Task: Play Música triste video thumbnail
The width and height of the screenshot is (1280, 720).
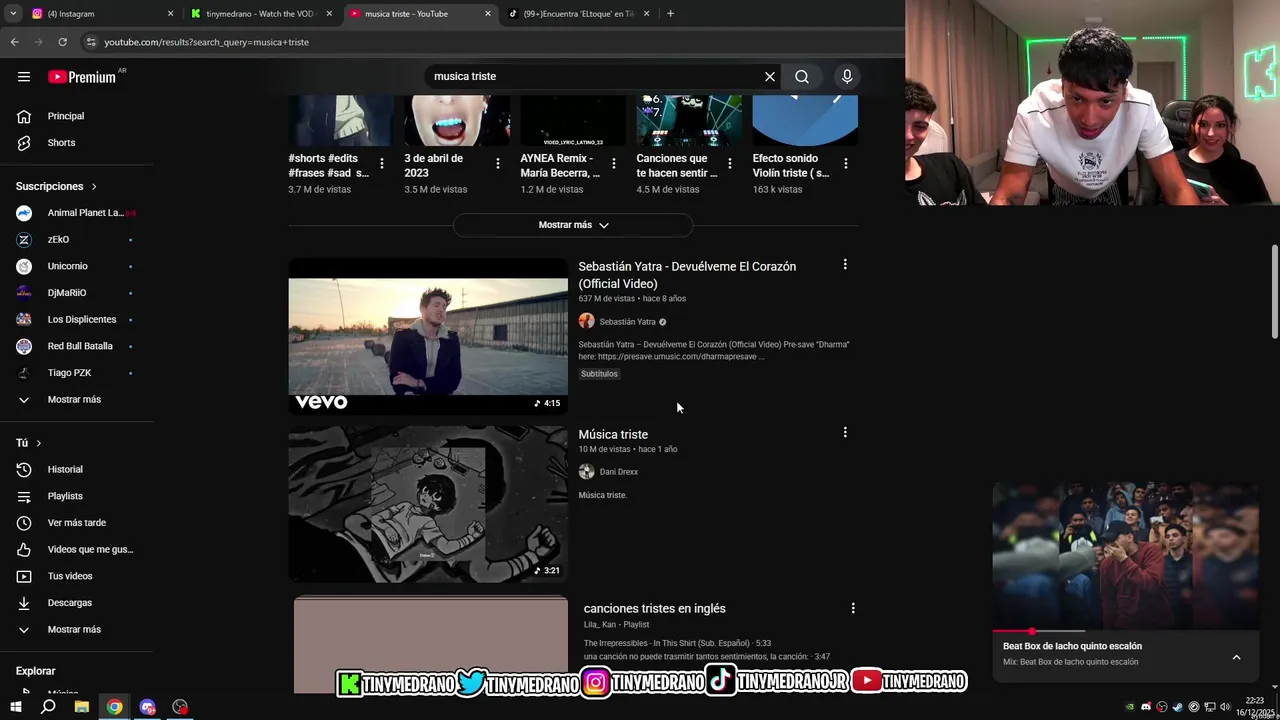Action: point(428,504)
